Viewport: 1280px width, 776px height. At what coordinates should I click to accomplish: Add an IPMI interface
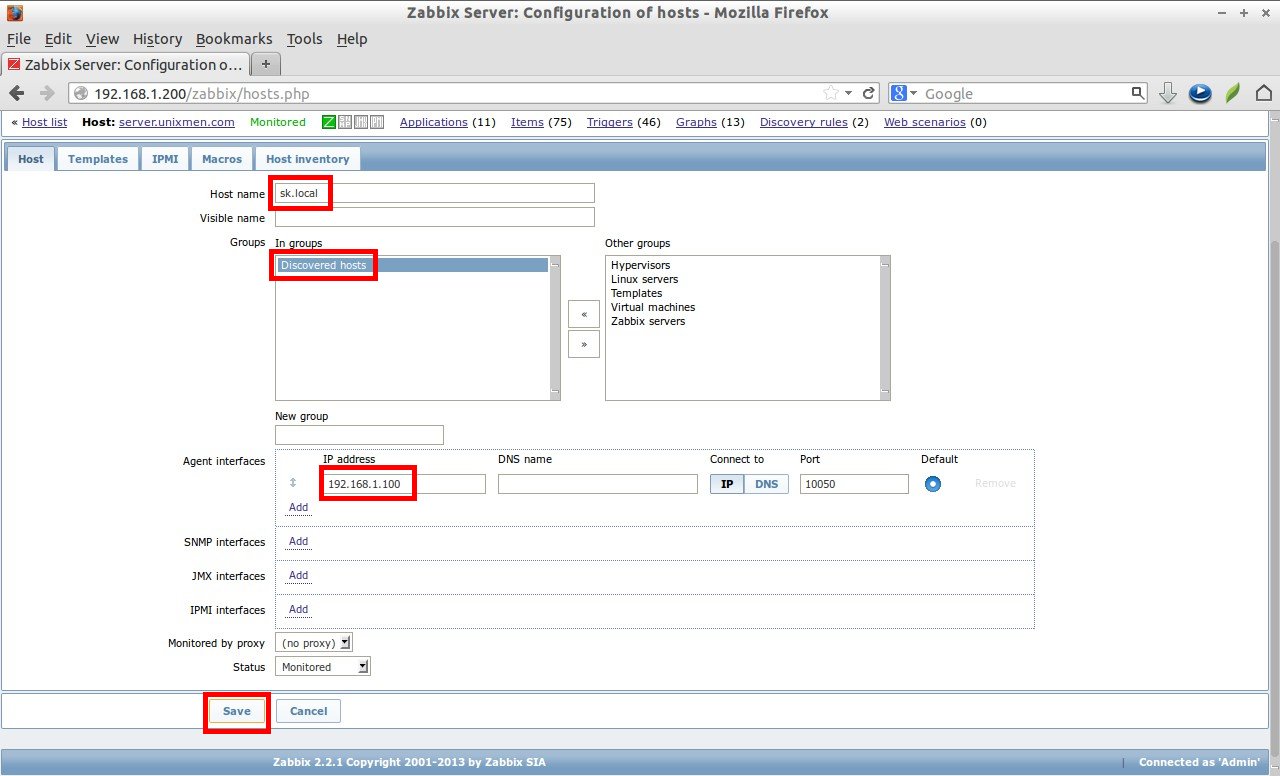click(298, 610)
